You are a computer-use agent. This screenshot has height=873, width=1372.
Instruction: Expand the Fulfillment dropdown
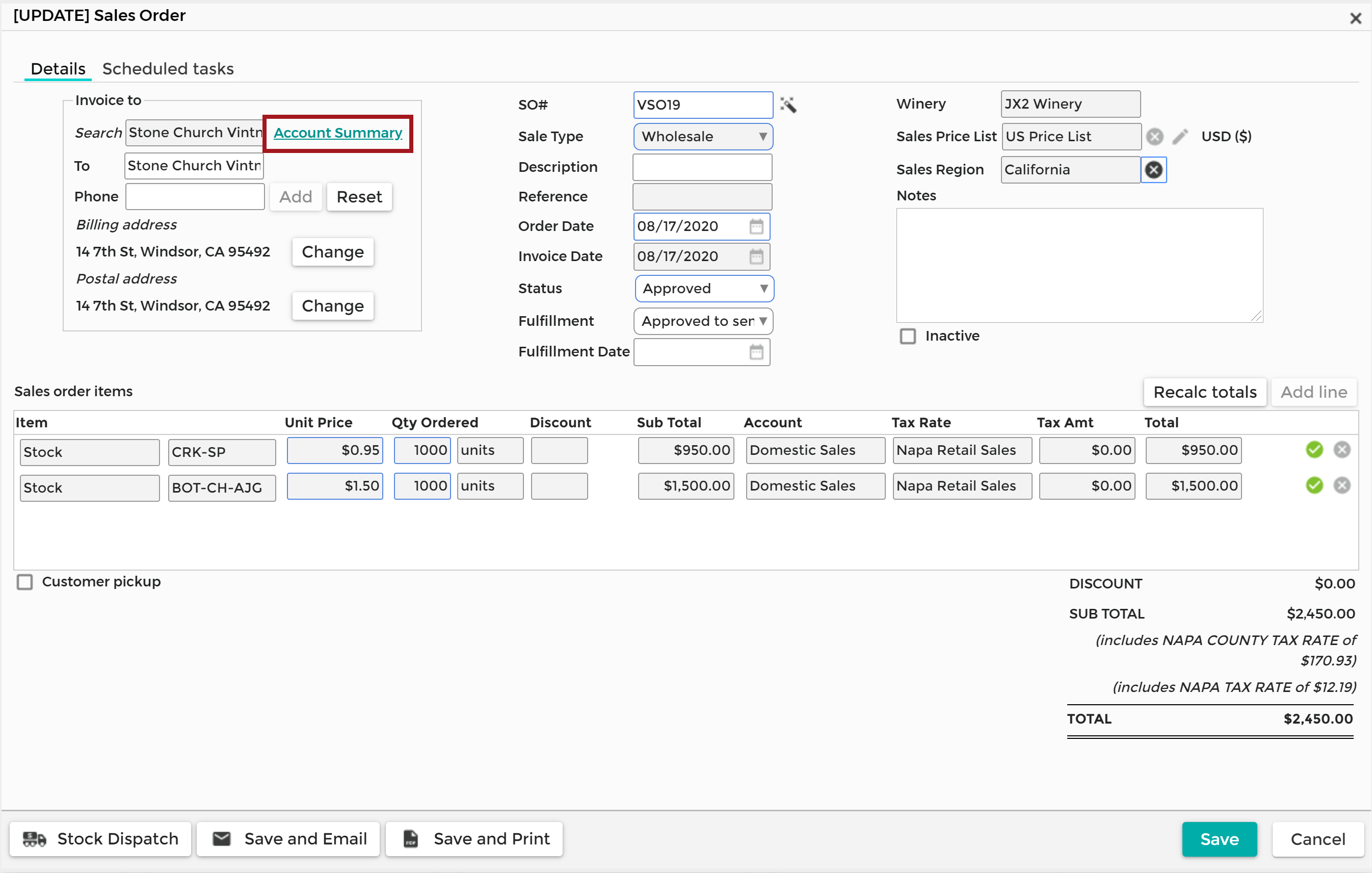point(703,321)
